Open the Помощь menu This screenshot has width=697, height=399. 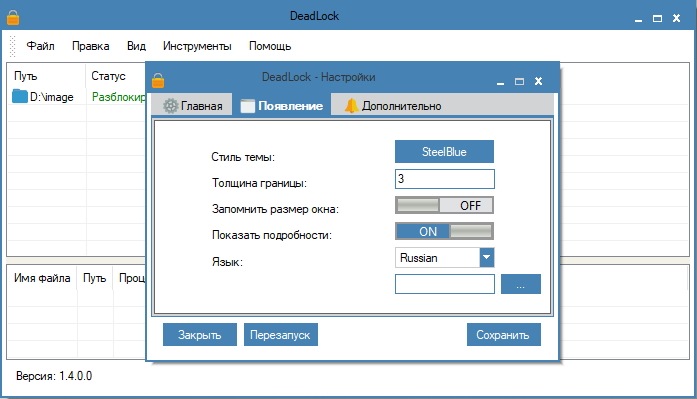pos(270,46)
